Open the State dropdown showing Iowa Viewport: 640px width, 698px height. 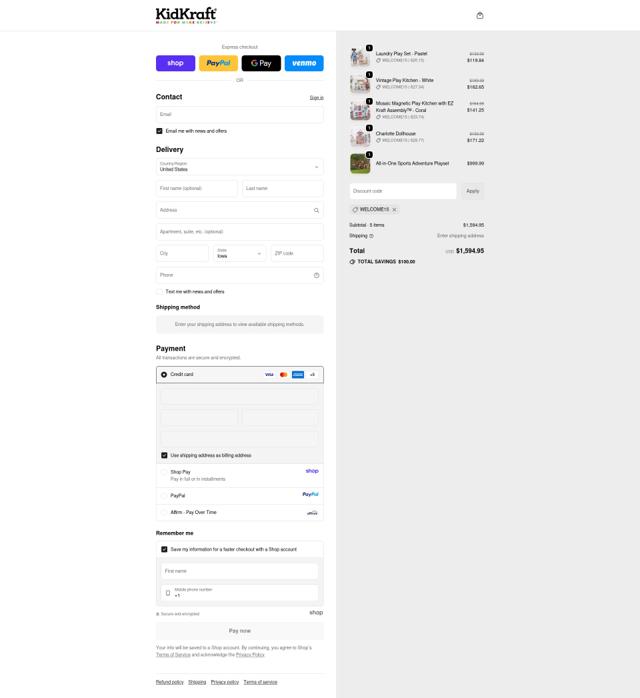point(239,253)
